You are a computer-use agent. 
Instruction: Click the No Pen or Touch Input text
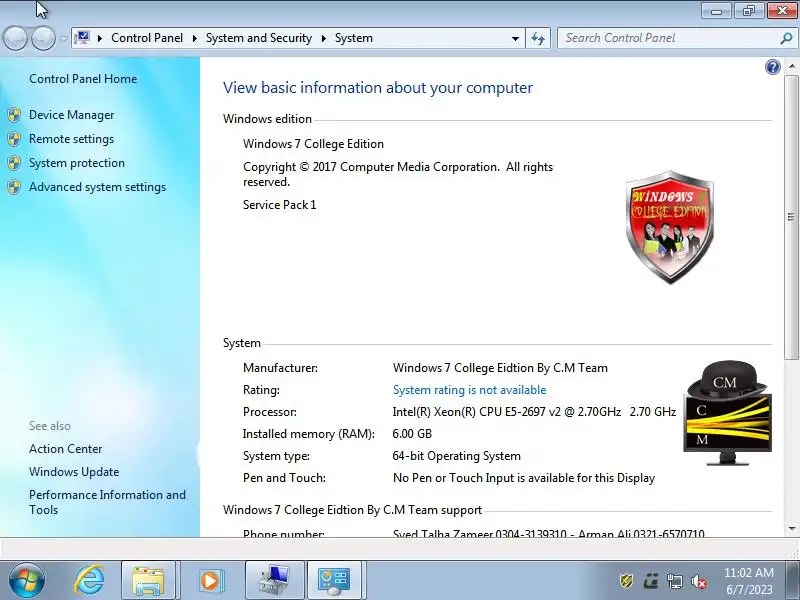(x=524, y=478)
